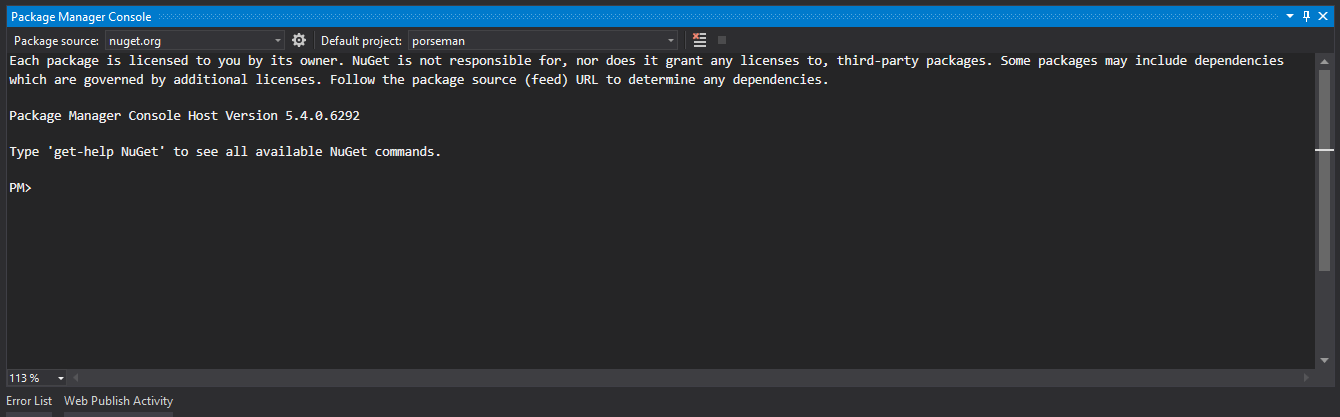Screen dimensions: 1340x417
Task: Click the horizontal scrollbar left arrow
Action: click(x=75, y=378)
